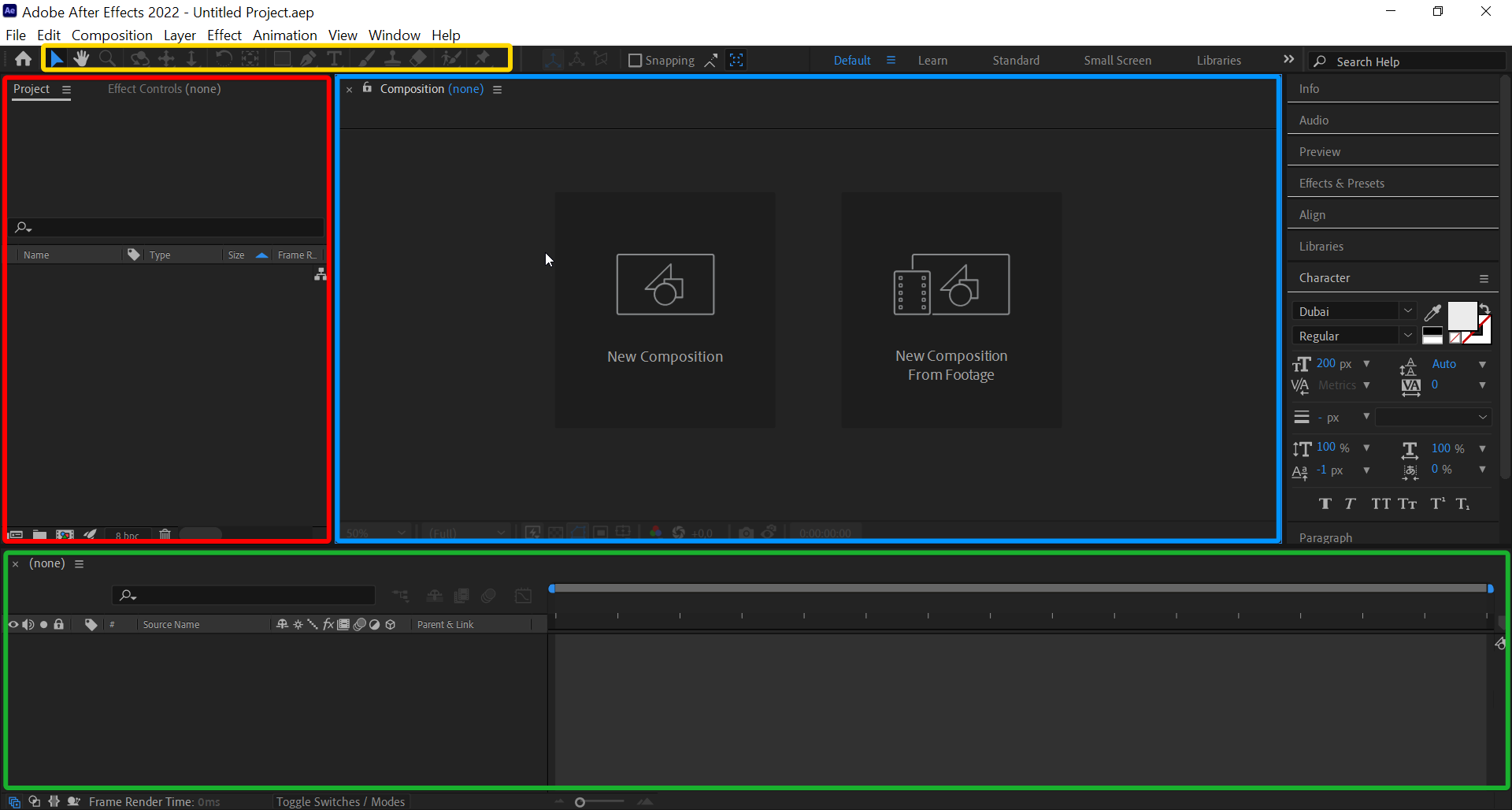Open the Dubai font family dropdown
This screenshot has height=810, width=1512.
coord(1407,311)
